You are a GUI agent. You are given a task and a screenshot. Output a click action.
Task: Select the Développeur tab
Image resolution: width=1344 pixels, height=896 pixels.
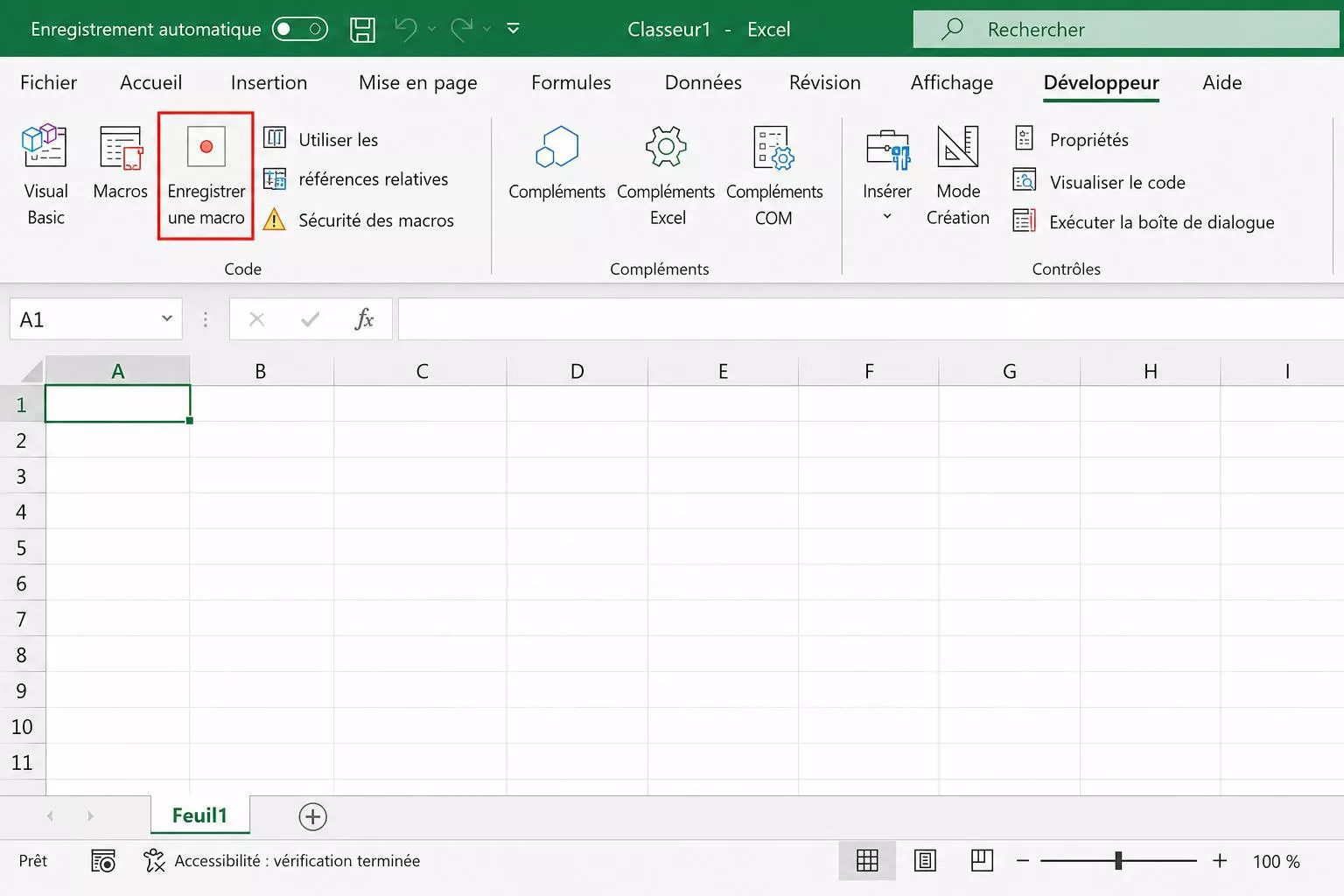(1101, 82)
